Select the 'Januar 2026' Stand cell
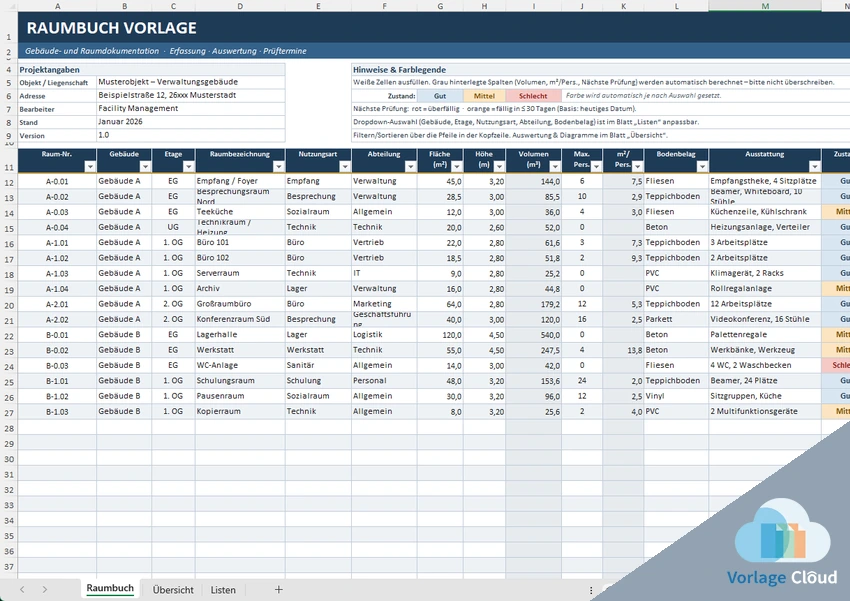 191,122
